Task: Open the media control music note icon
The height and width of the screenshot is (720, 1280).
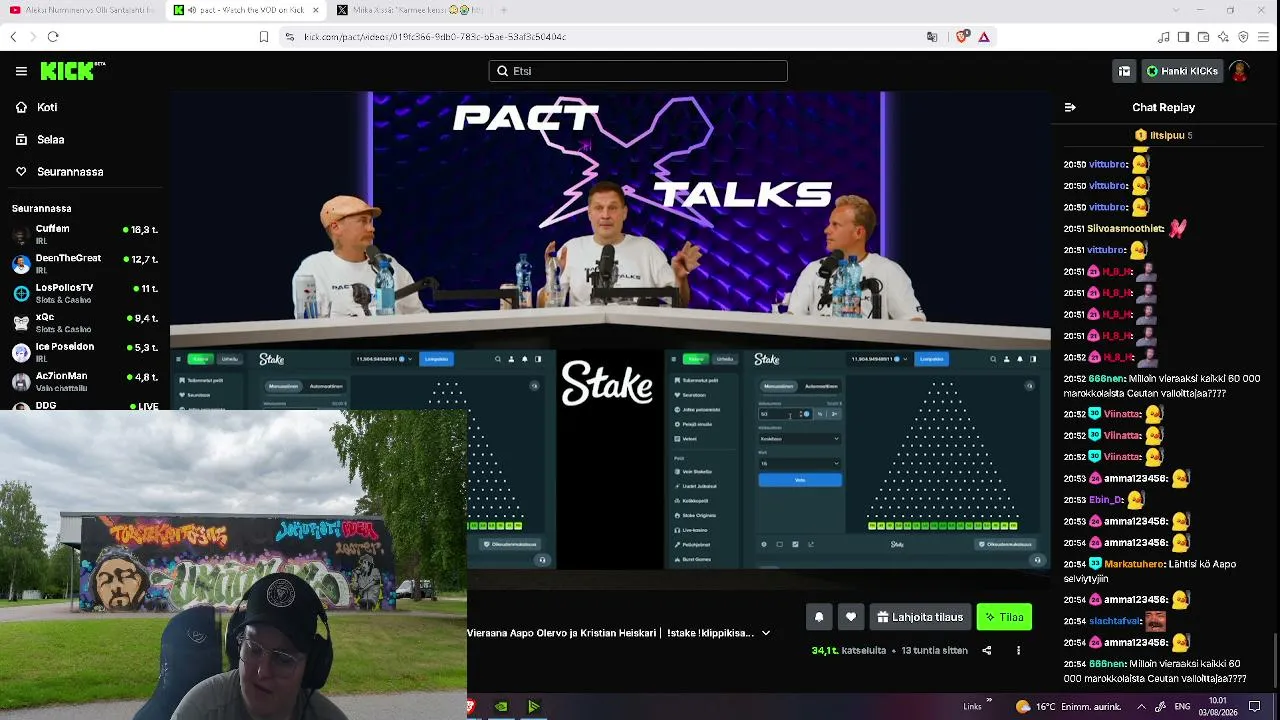Action: click(1163, 37)
